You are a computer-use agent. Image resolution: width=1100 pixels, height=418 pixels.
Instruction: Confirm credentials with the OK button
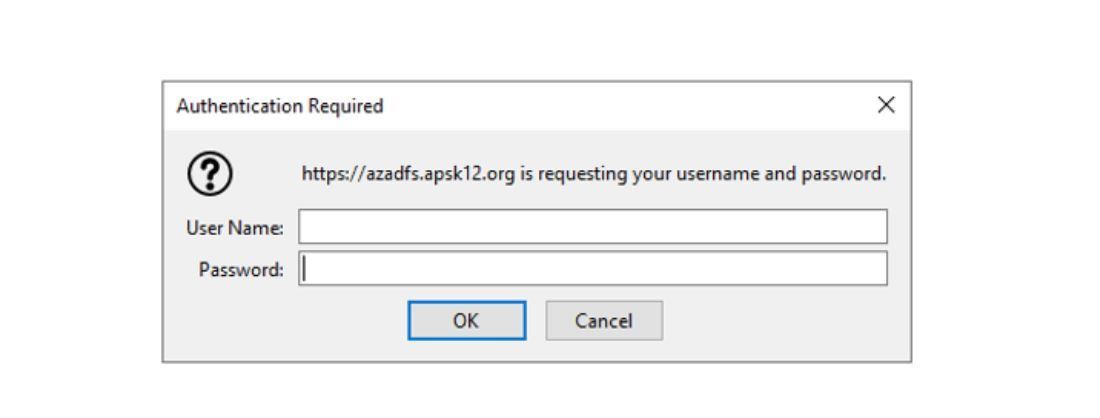tap(467, 321)
